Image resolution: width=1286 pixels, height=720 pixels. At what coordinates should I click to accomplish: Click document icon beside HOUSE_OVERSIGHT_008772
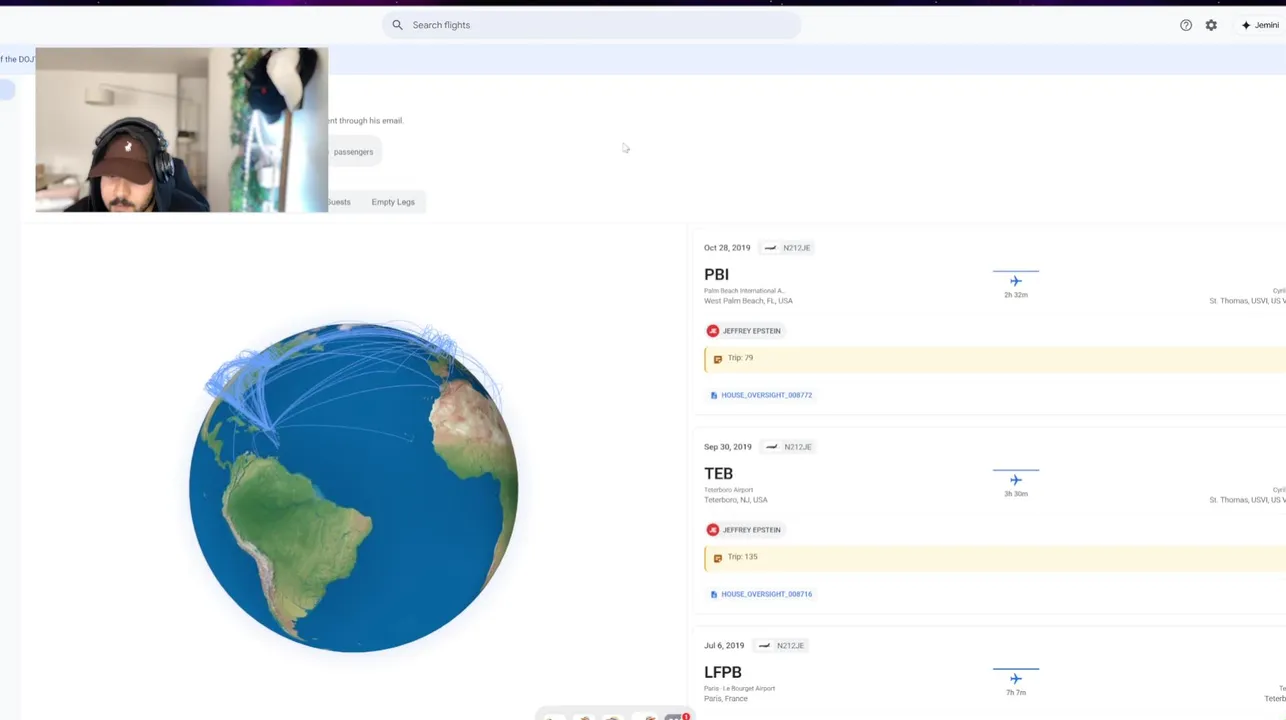(x=714, y=395)
